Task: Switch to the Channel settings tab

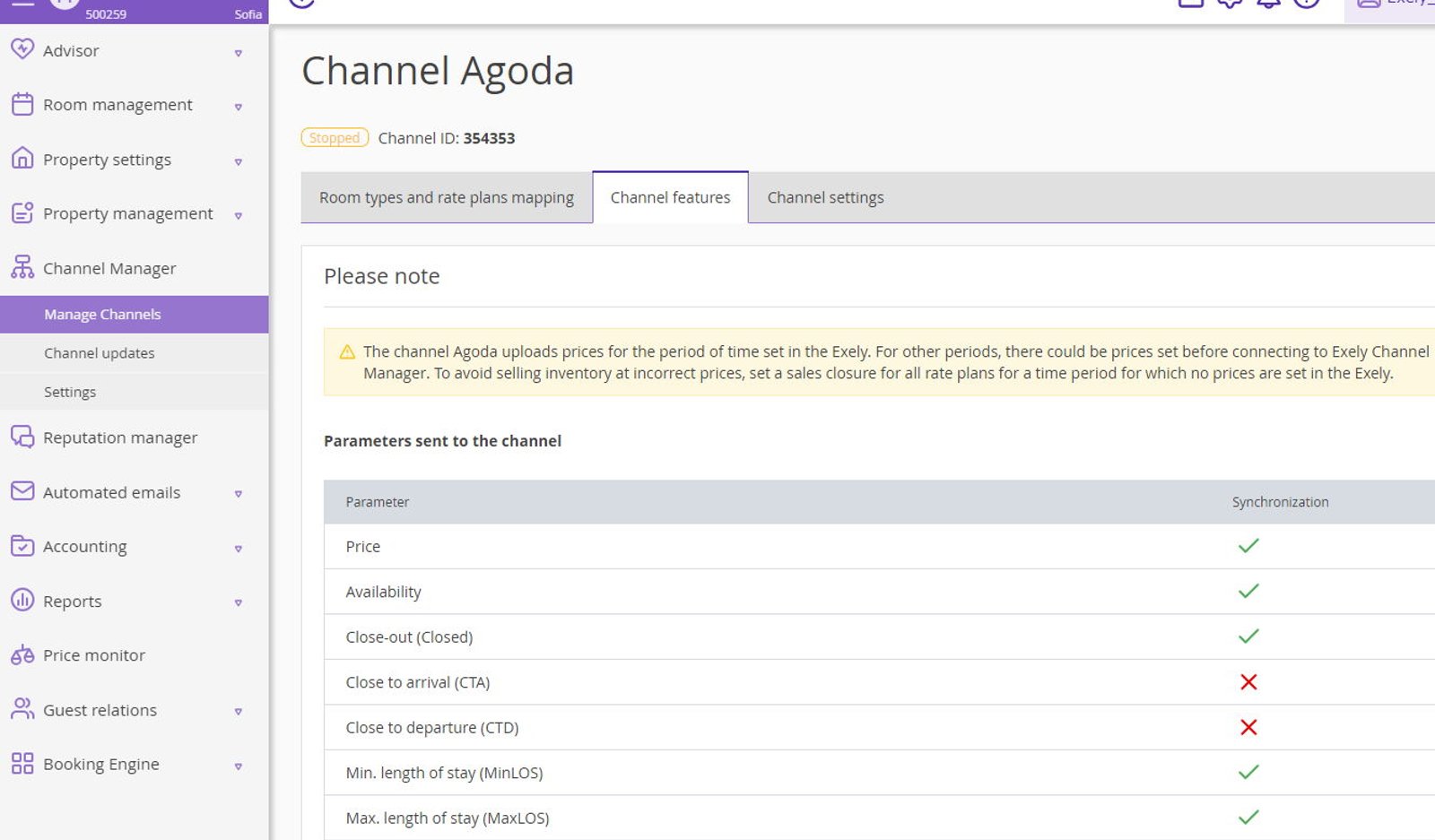Action: click(825, 197)
